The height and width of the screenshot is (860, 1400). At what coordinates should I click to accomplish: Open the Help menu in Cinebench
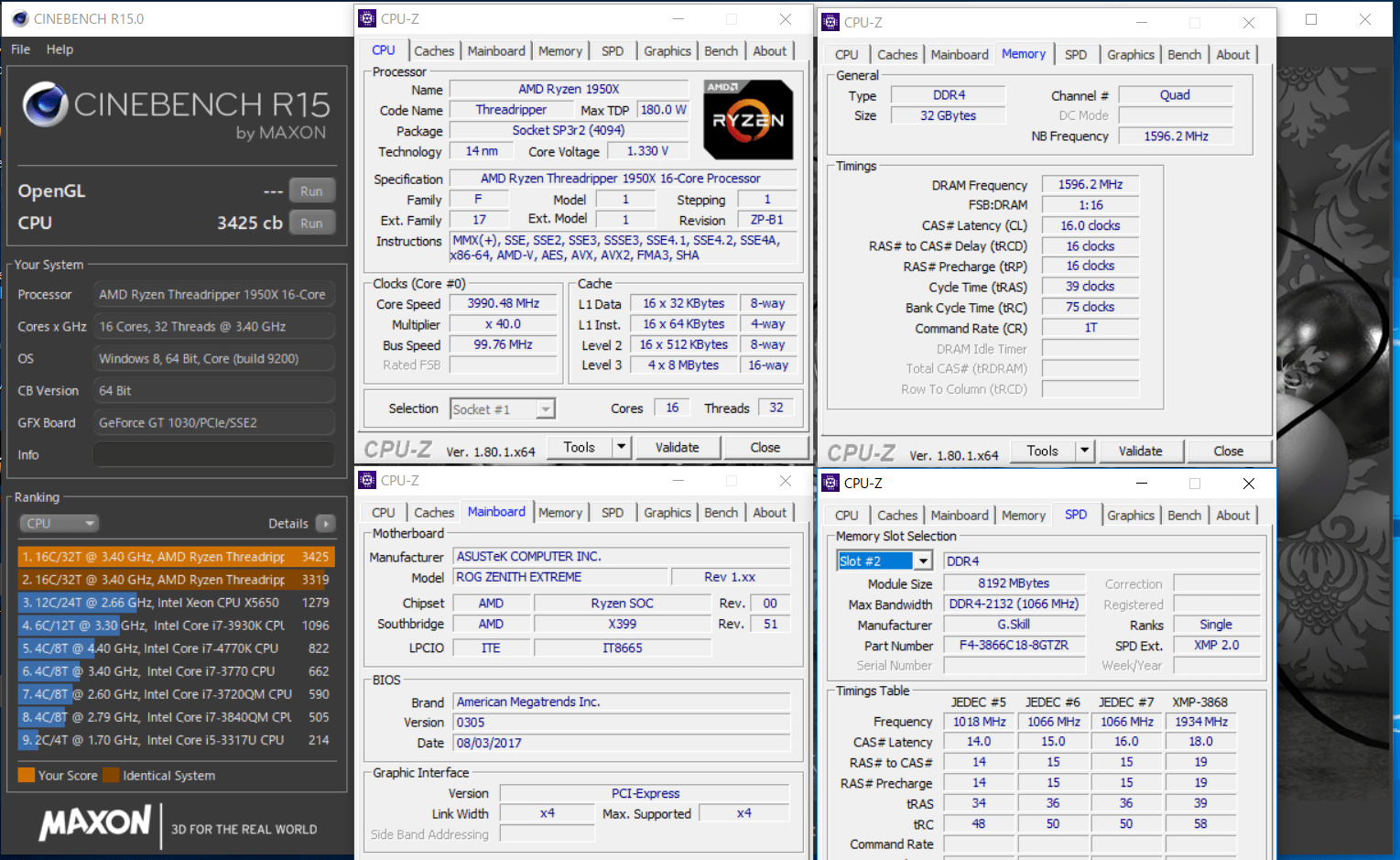pyautogui.click(x=60, y=49)
